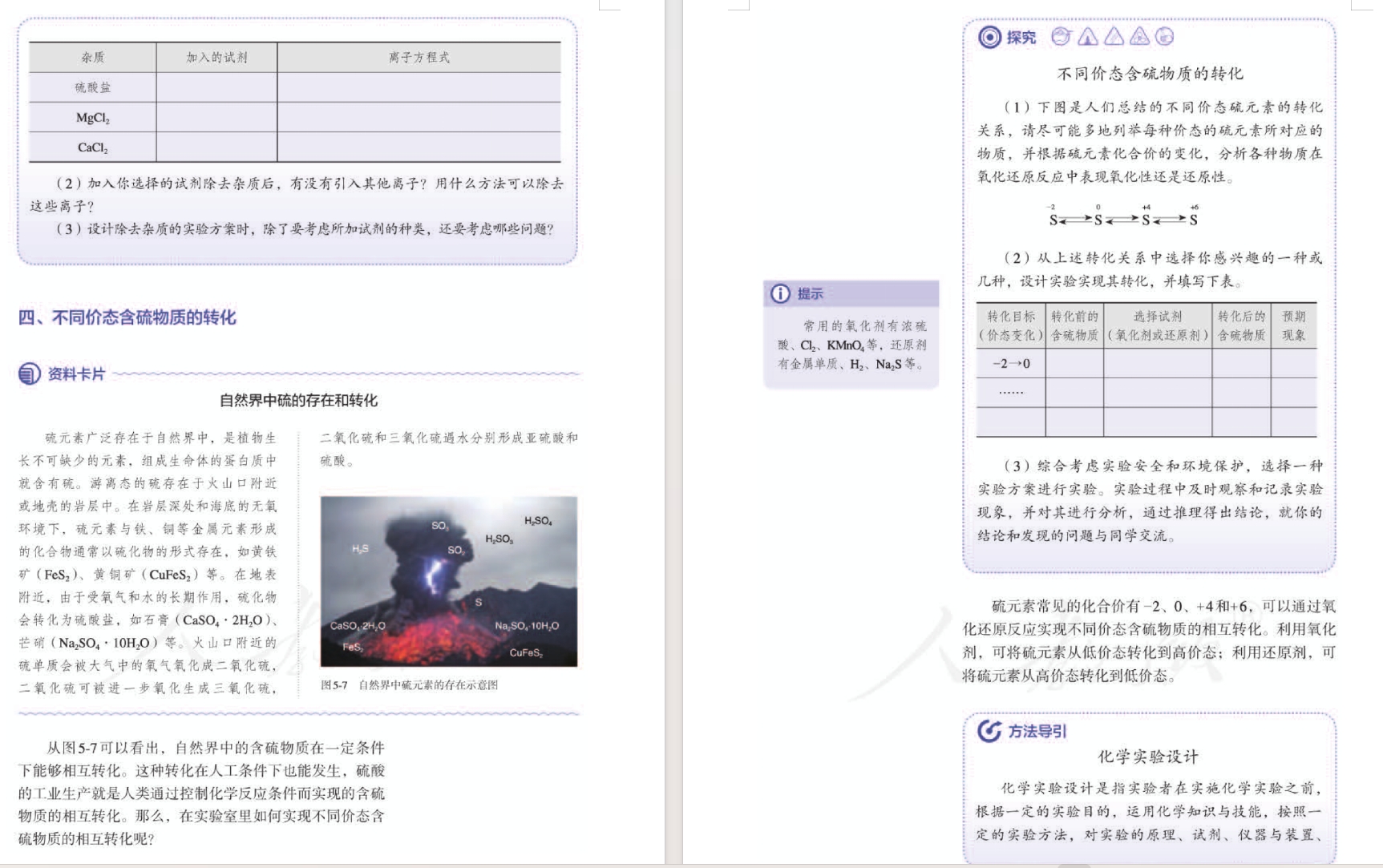Image resolution: width=1383 pixels, height=868 pixels.
Task: Click the 资料卡片 card icon
Action: coord(30,374)
